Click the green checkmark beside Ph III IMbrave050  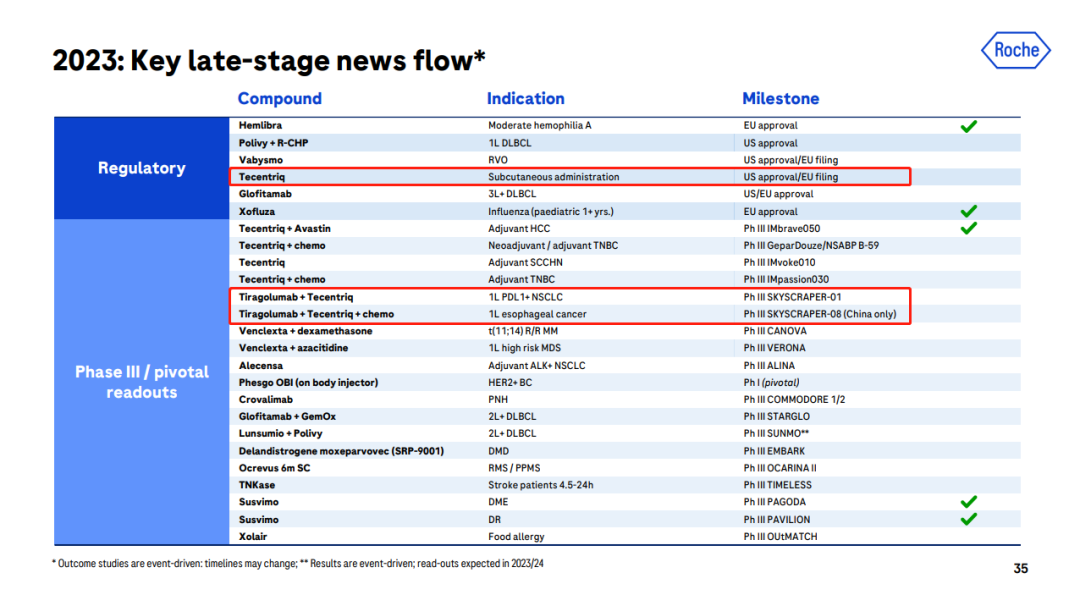point(968,228)
